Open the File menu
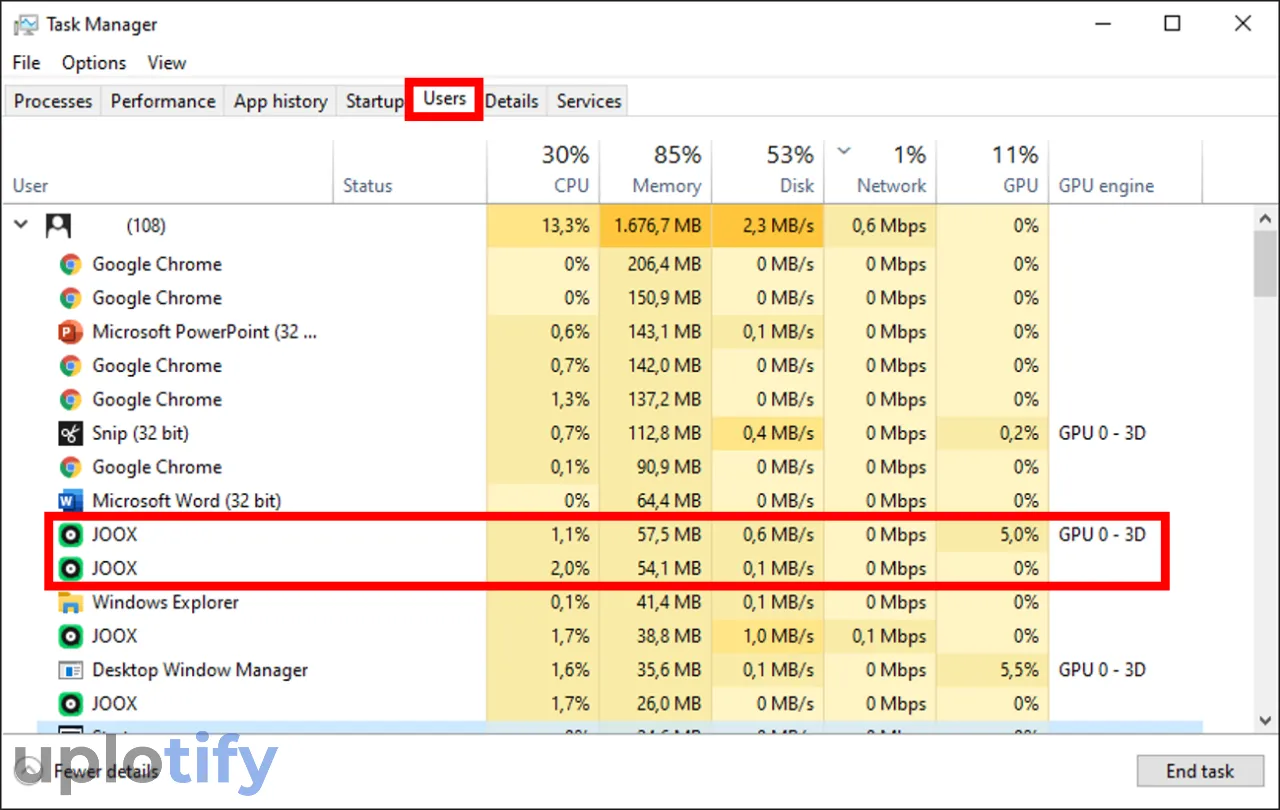 click(x=26, y=62)
